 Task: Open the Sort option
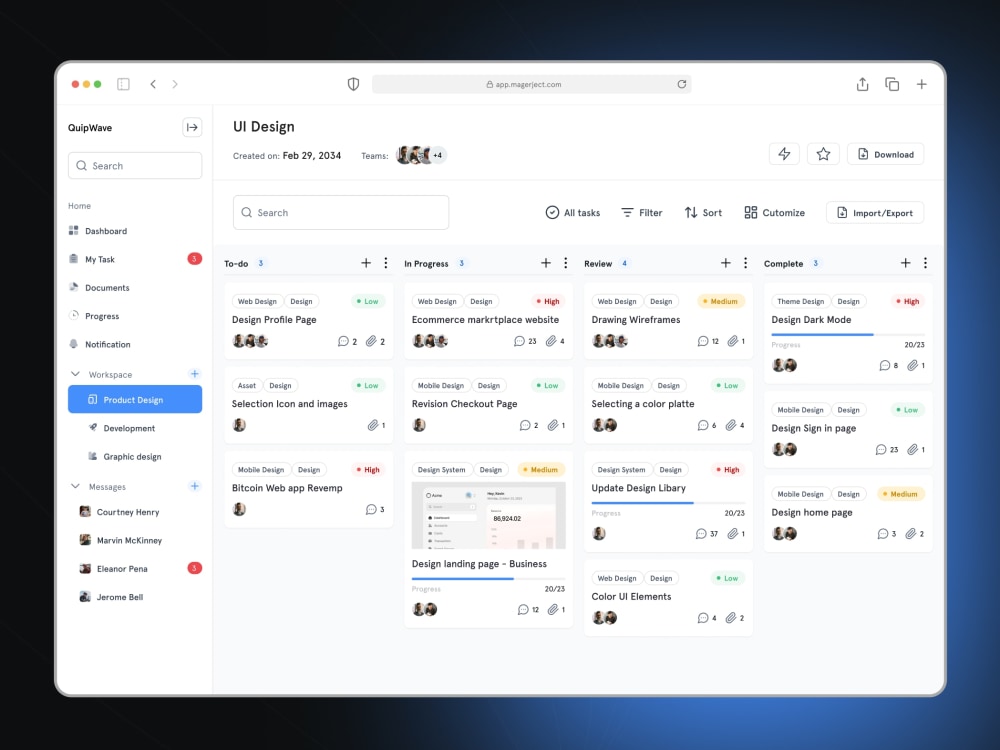point(703,212)
